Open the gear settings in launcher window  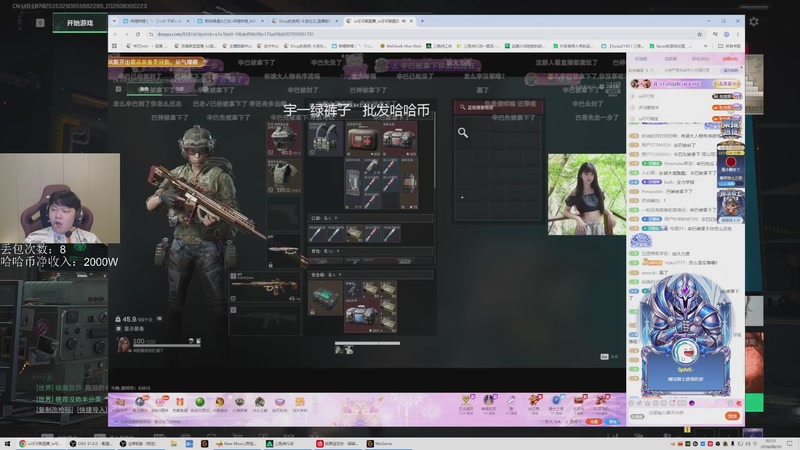(754, 21)
